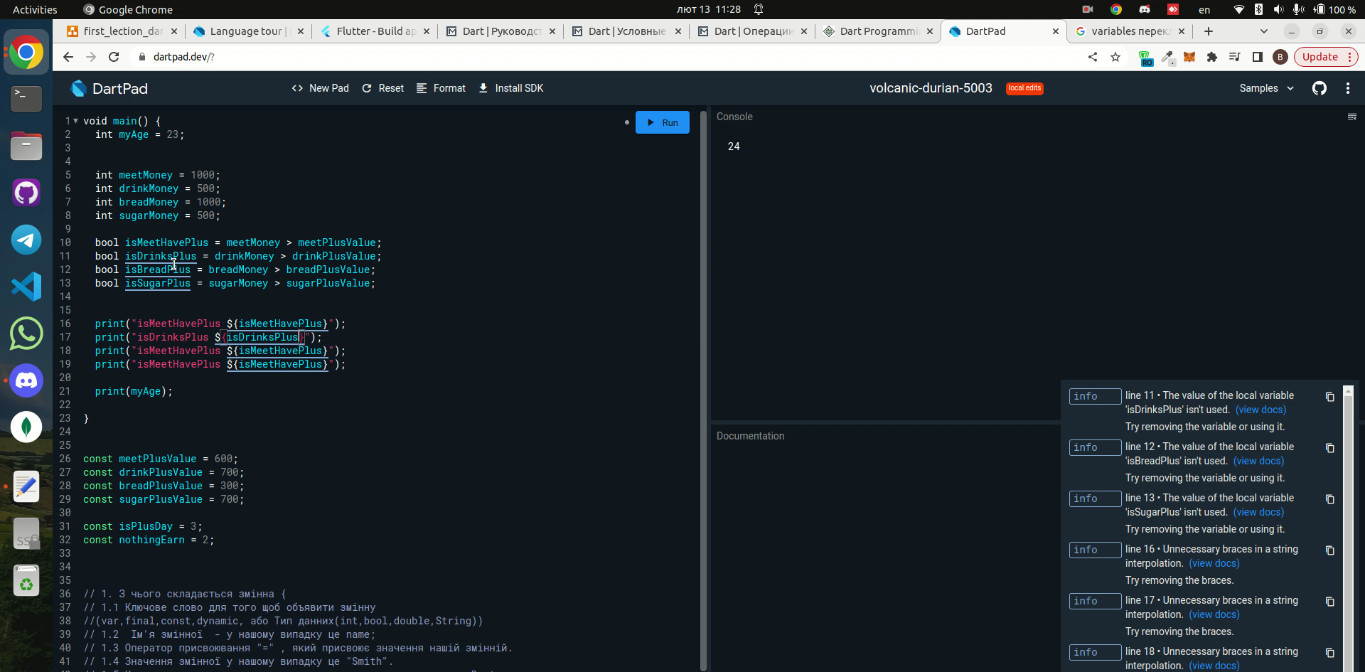Open WhatsApp from the Ubuntu dock
Image resolution: width=1365 pixels, height=672 pixels.
click(26, 333)
